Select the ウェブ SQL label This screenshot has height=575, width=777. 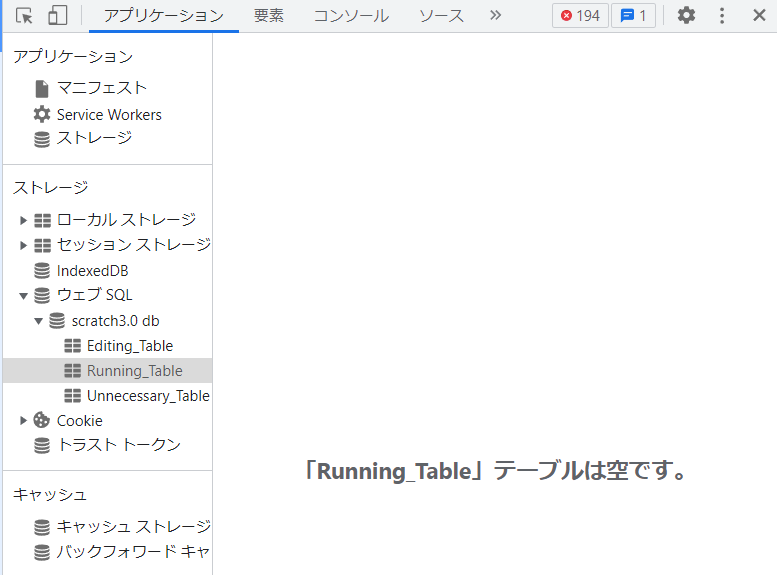[x=95, y=295]
